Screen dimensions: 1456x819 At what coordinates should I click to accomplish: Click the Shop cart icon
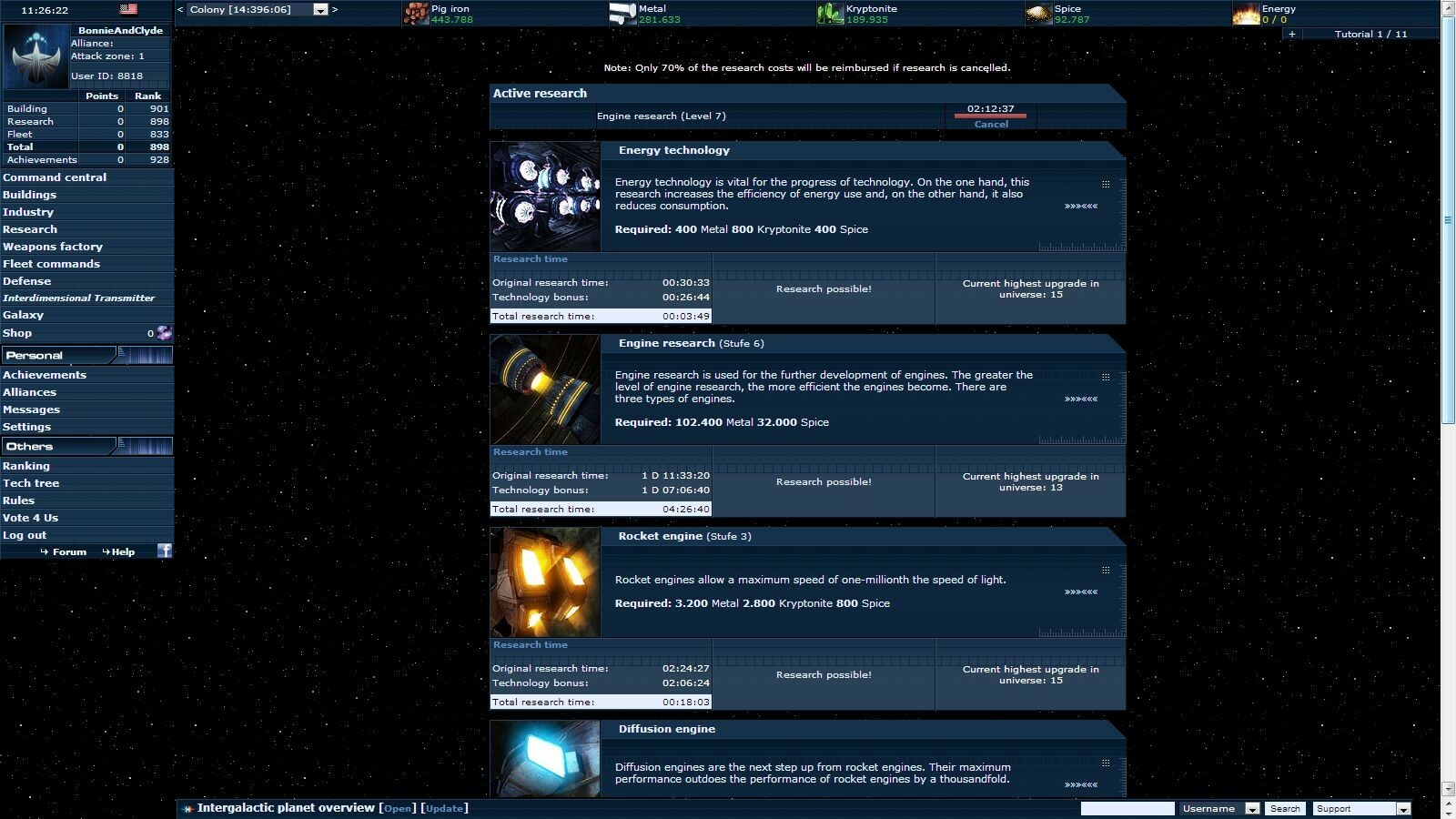(x=164, y=333)
